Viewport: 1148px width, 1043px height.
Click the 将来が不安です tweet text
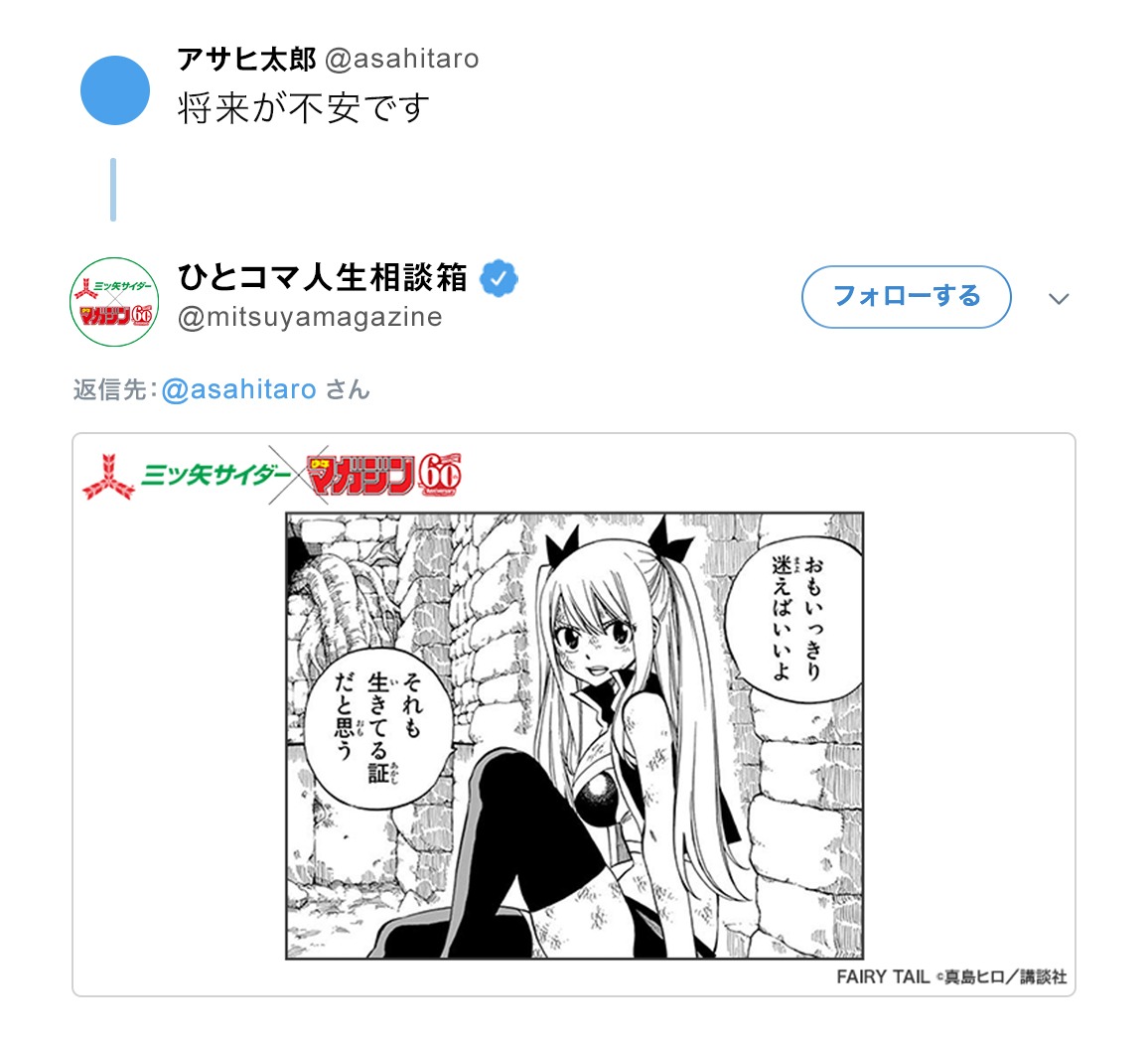(303, 108)
